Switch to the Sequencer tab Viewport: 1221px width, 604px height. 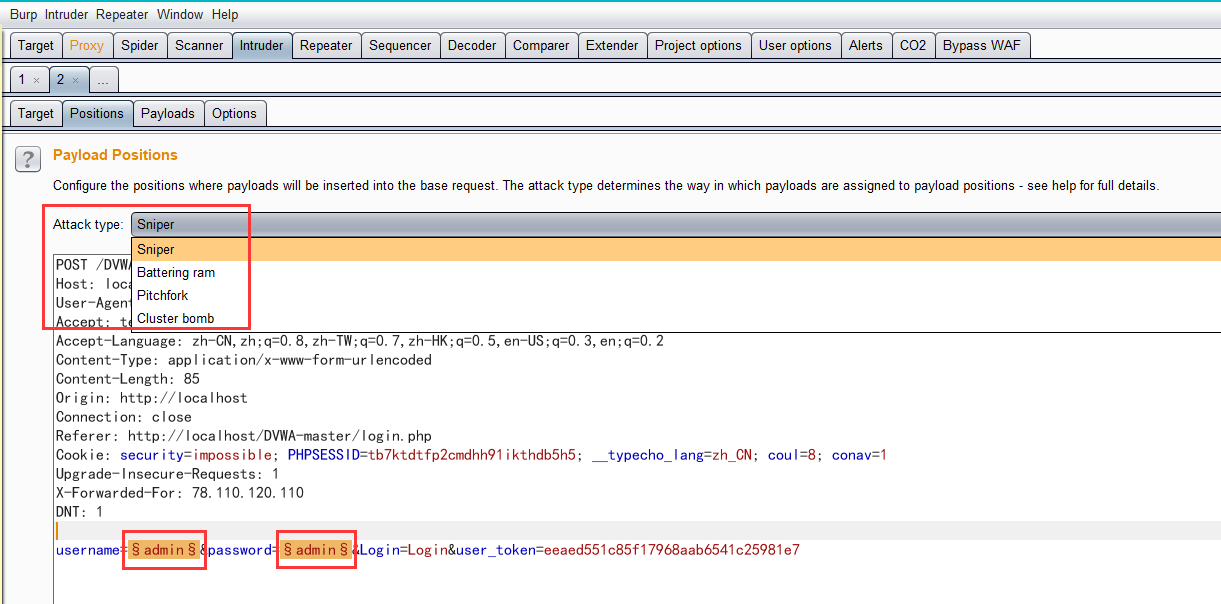(400, 45)
